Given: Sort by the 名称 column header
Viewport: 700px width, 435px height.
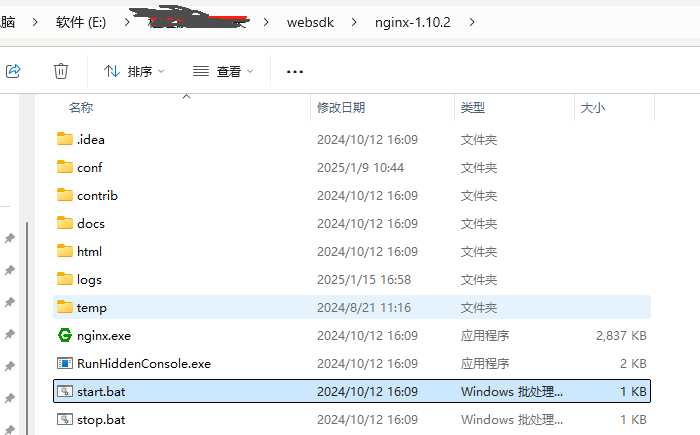Looking at the screenshot, I should [x=81, y=108].
